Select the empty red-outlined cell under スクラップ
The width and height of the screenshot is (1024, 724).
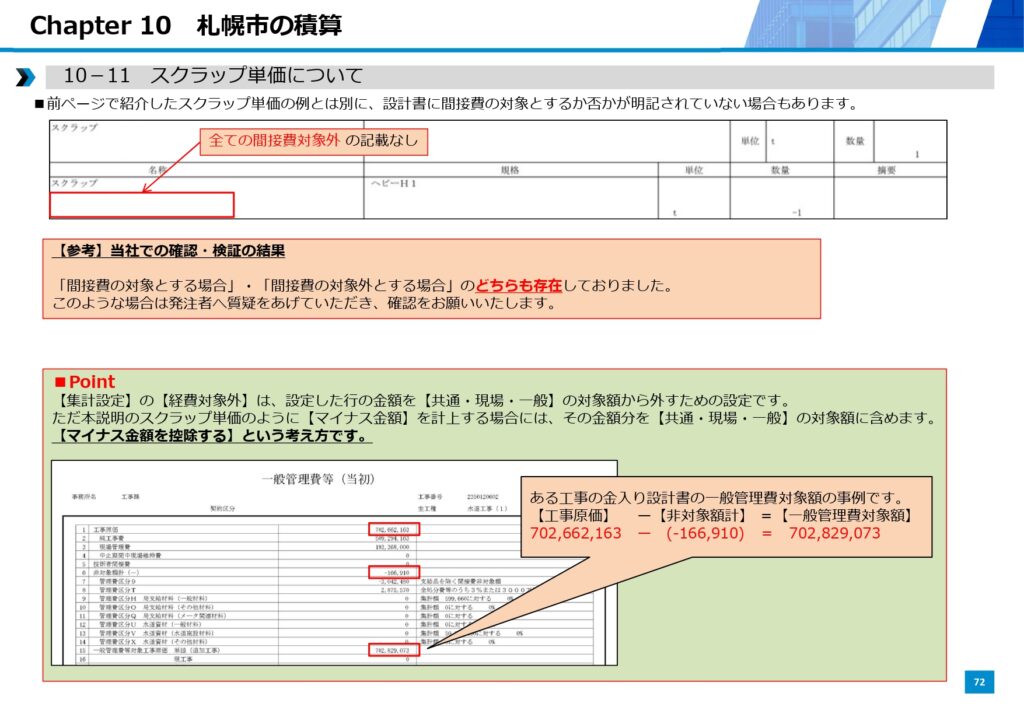(x=142, y=205)
